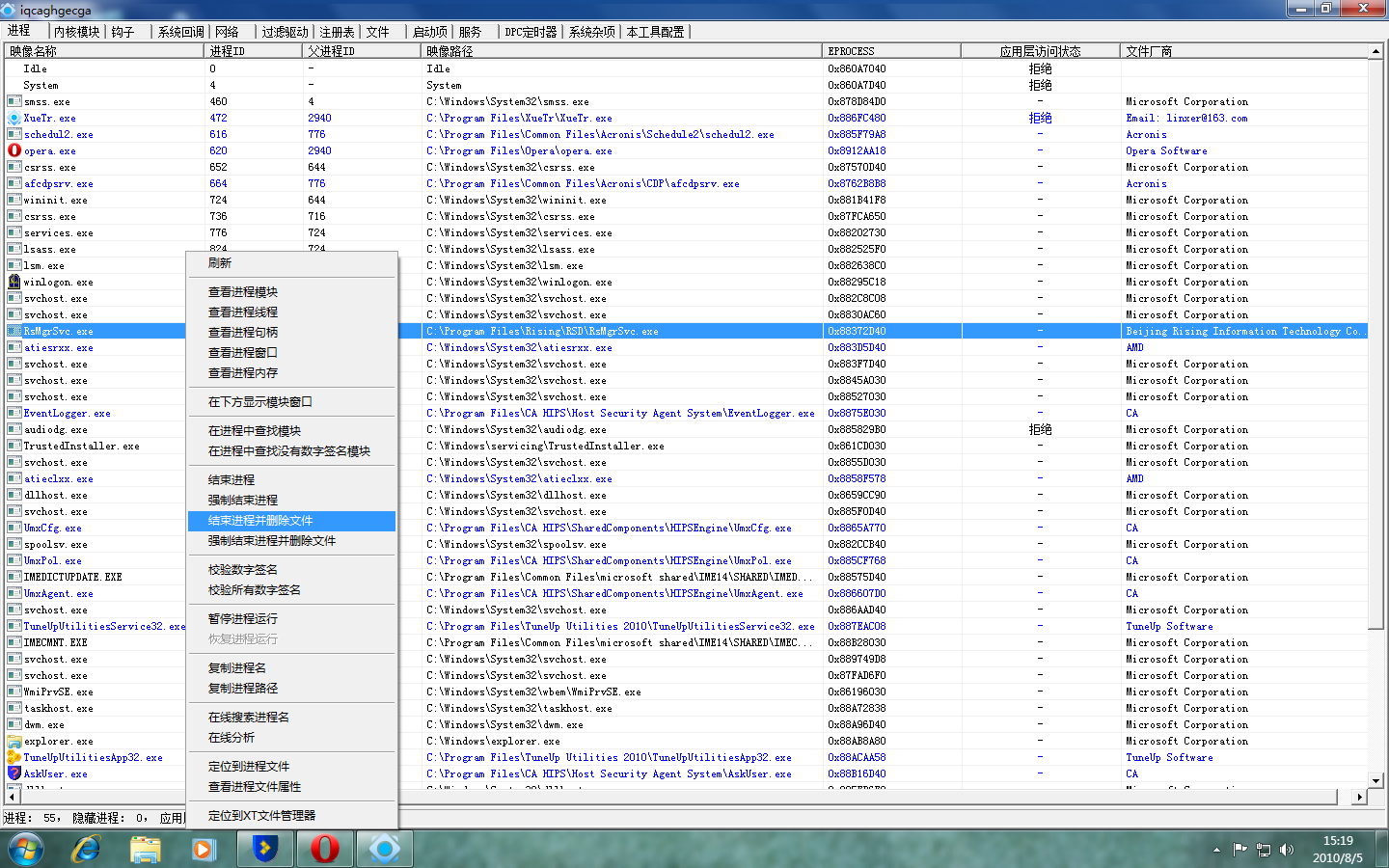Select the TrustedInstaller.exe process row
Screen dimensions: 1389x868
(x=687, y=447)
